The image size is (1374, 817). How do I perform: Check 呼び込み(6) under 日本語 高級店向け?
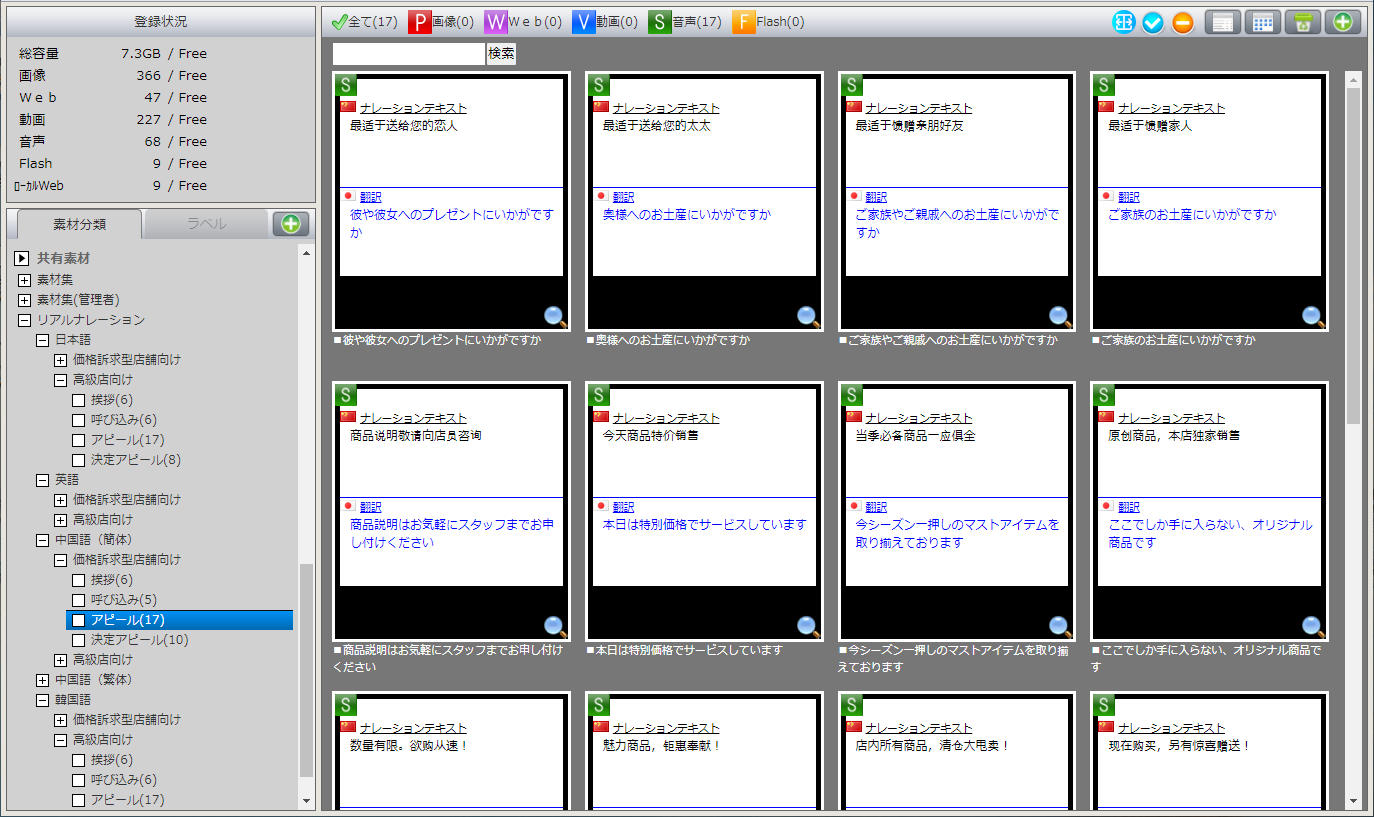[x=79, y=420]
